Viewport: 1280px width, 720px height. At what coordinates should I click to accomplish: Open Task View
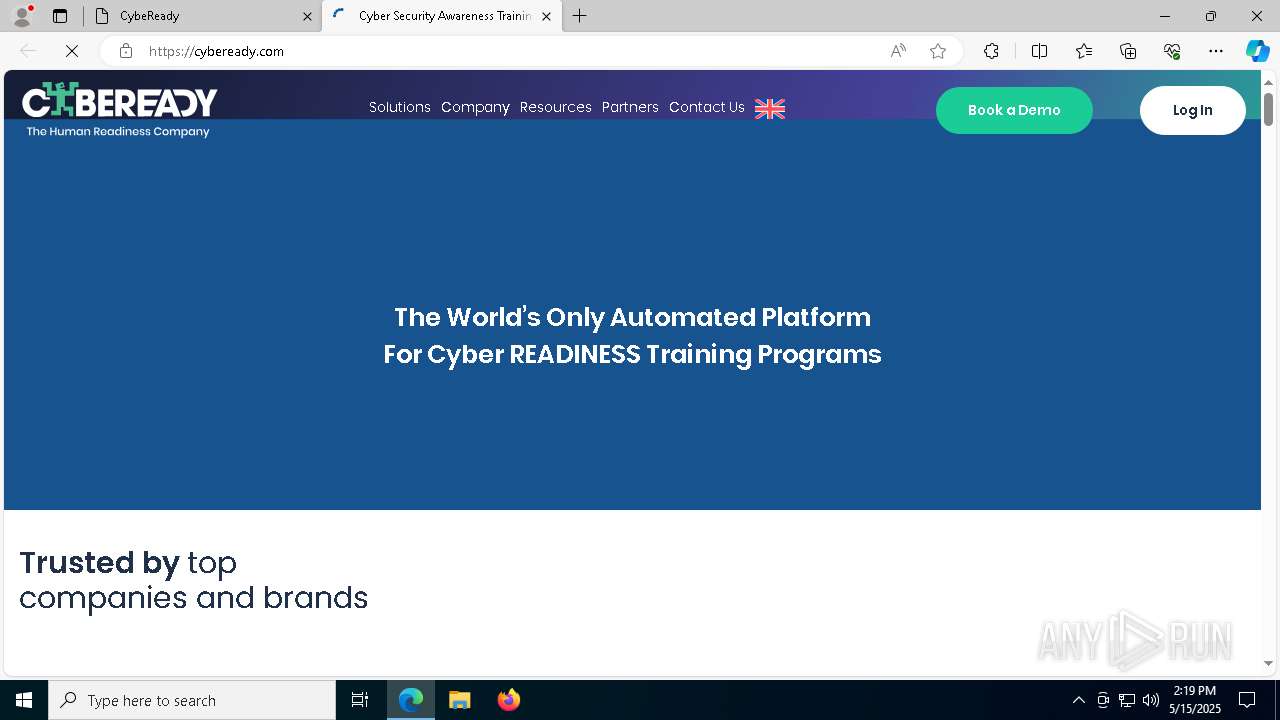[x=360, y=700]
